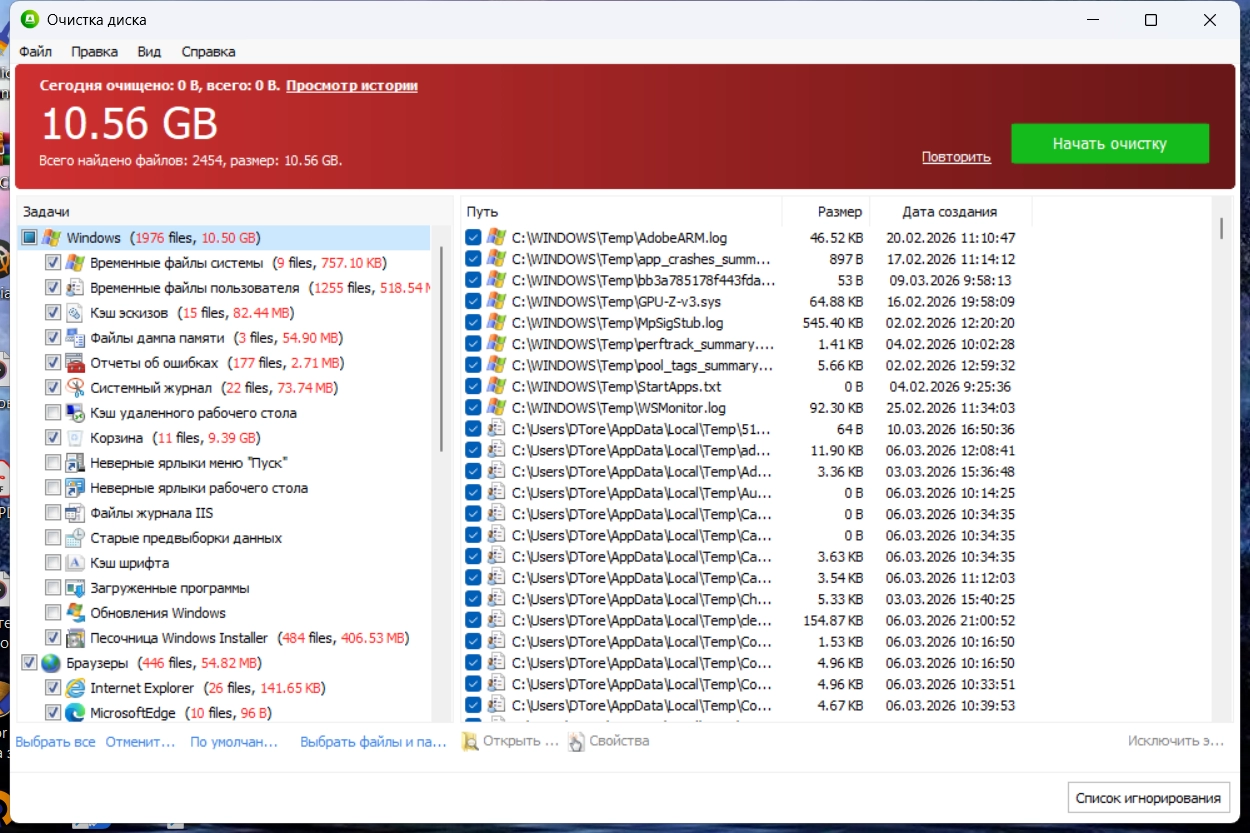Viewport: 1250px width, 833px height.
Task: Click the Неверные ярлыки меню "Пуск" icon
Action: (x=75, y=463)
